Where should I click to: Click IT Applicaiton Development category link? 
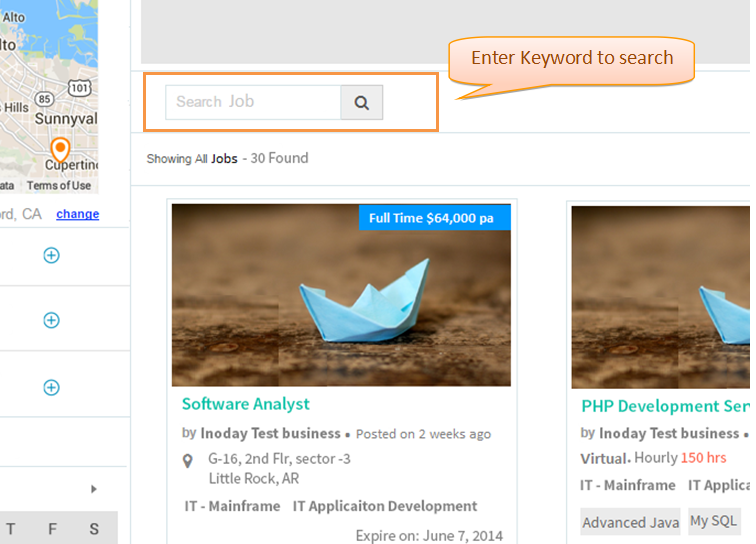coord(385,506)
